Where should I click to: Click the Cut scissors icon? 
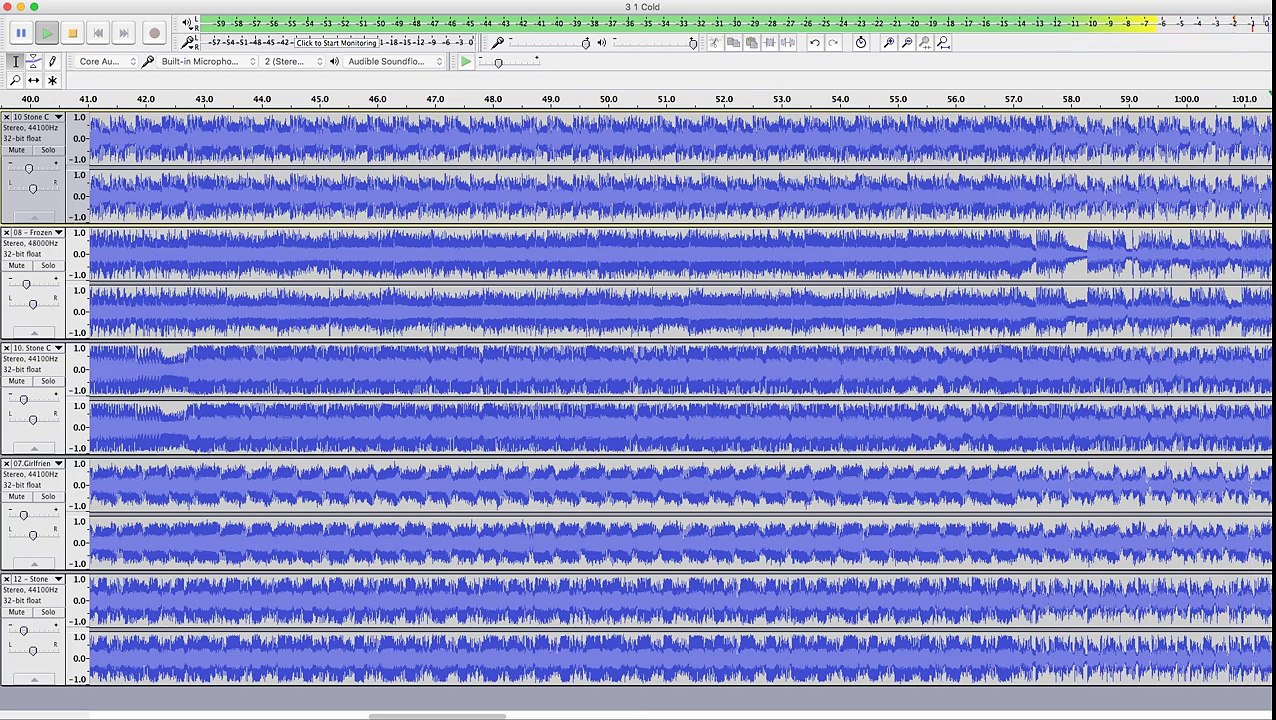click(714, 43)
